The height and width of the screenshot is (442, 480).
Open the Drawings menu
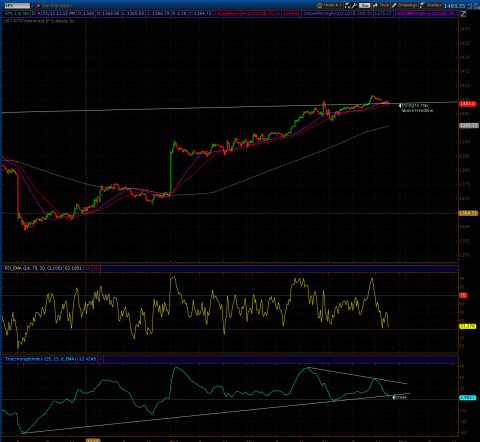click(404, 5)
